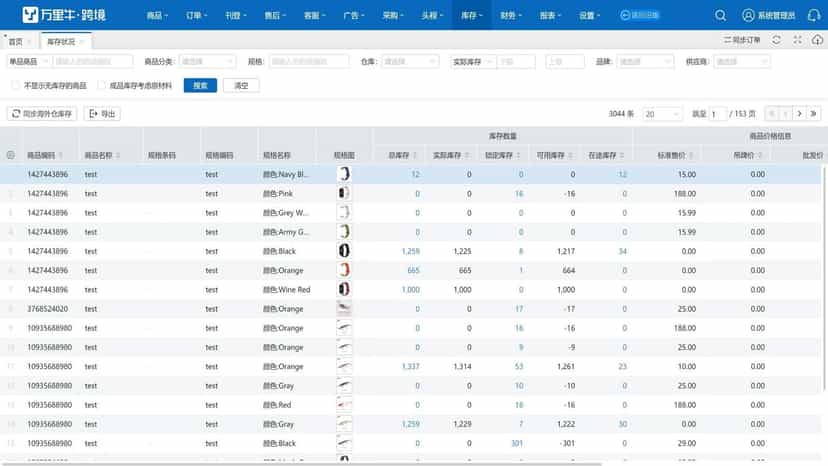This screenshot has width=828, height=466.
Task: Go to the previous page arrow
Action: (x=786, y=114)
